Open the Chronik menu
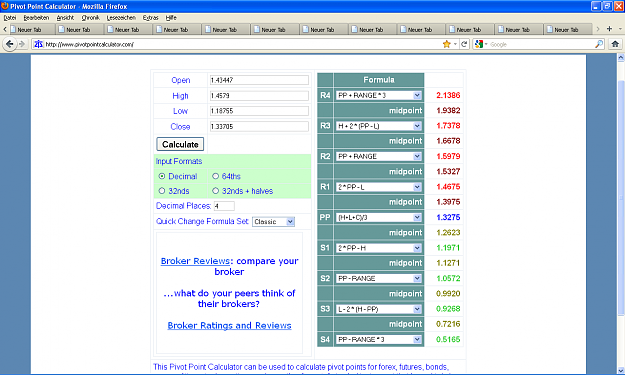Image resolution: width=625 pixels, height=375 pixels. (x=90, y=18)
